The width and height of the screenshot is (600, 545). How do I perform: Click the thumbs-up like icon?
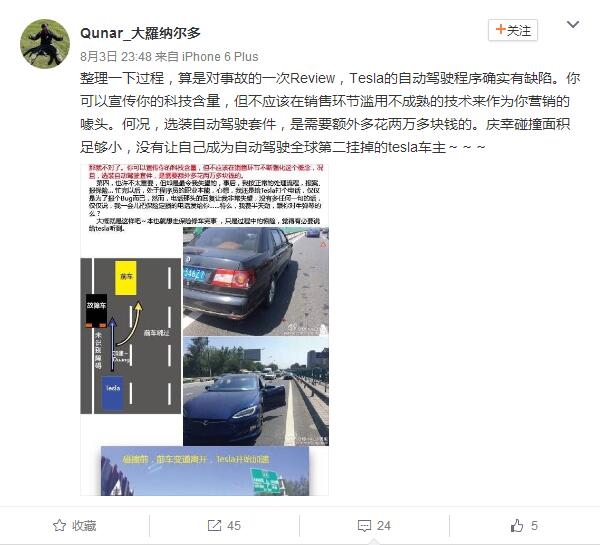tap(517, 525)
